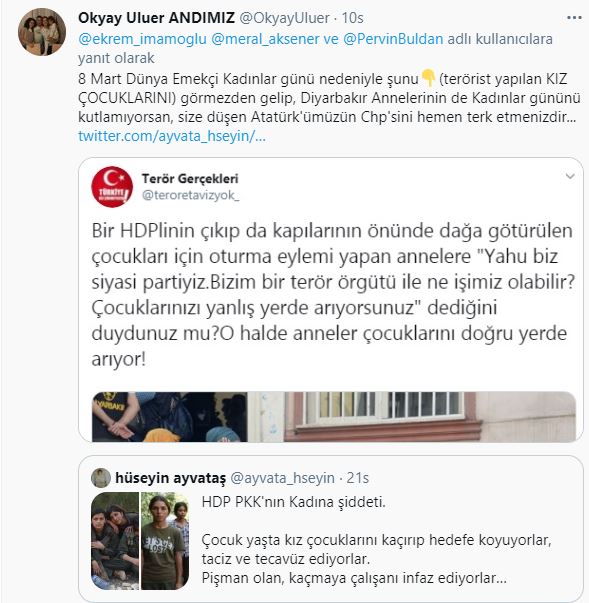Open the 10s tweet timestamp
Image resolution: width=589 pixels, height=603 pixels.
(353, 18)
